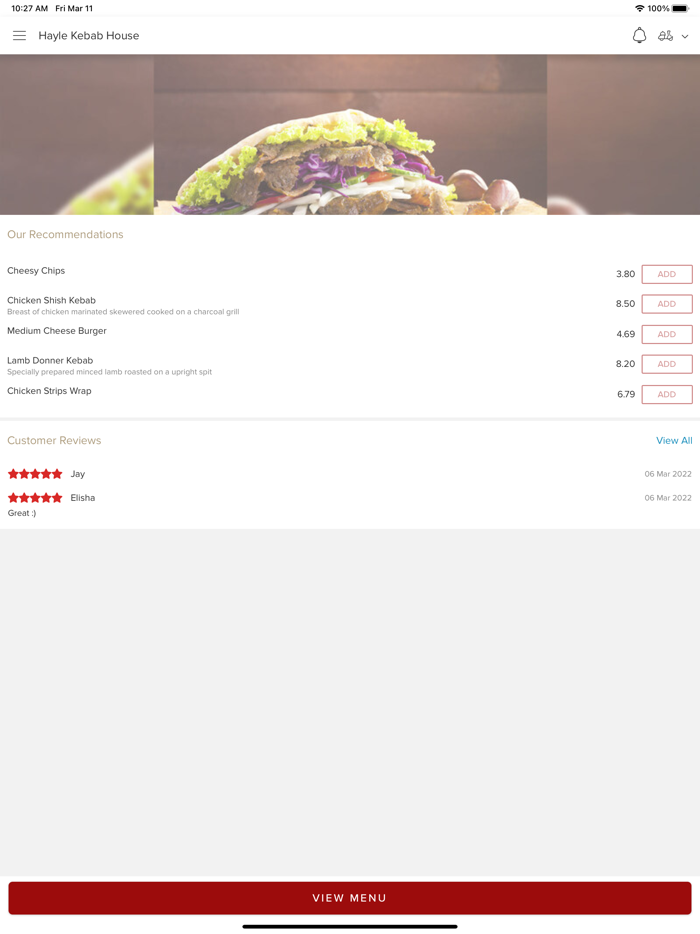Viewport: 700px width, 934px height.
Task: Open the hamburger menu icon
Action: tap(19, 36)
